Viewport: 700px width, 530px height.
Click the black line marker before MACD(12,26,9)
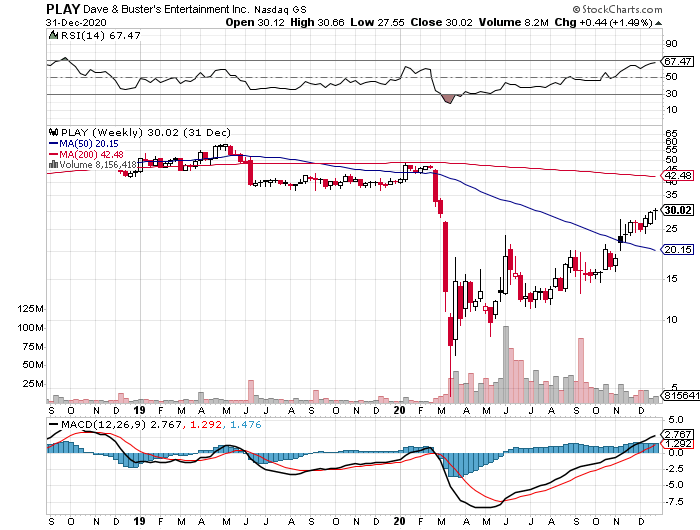point(53,425)
